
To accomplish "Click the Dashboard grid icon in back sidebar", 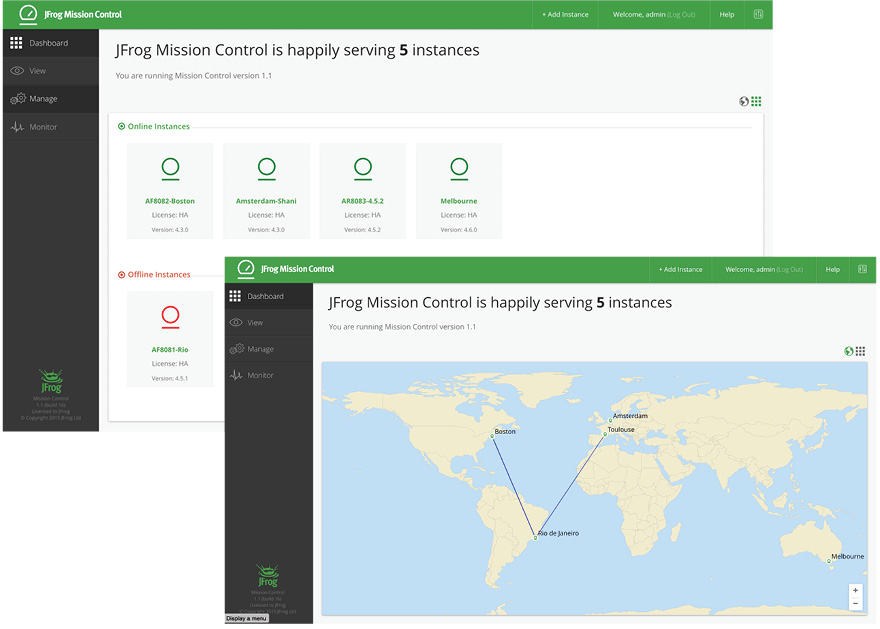I will 16,43.
